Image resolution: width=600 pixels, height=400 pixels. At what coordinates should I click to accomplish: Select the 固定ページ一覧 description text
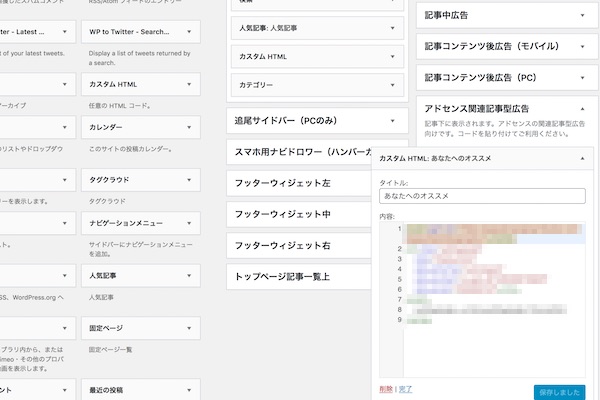[x=110, y=349]
